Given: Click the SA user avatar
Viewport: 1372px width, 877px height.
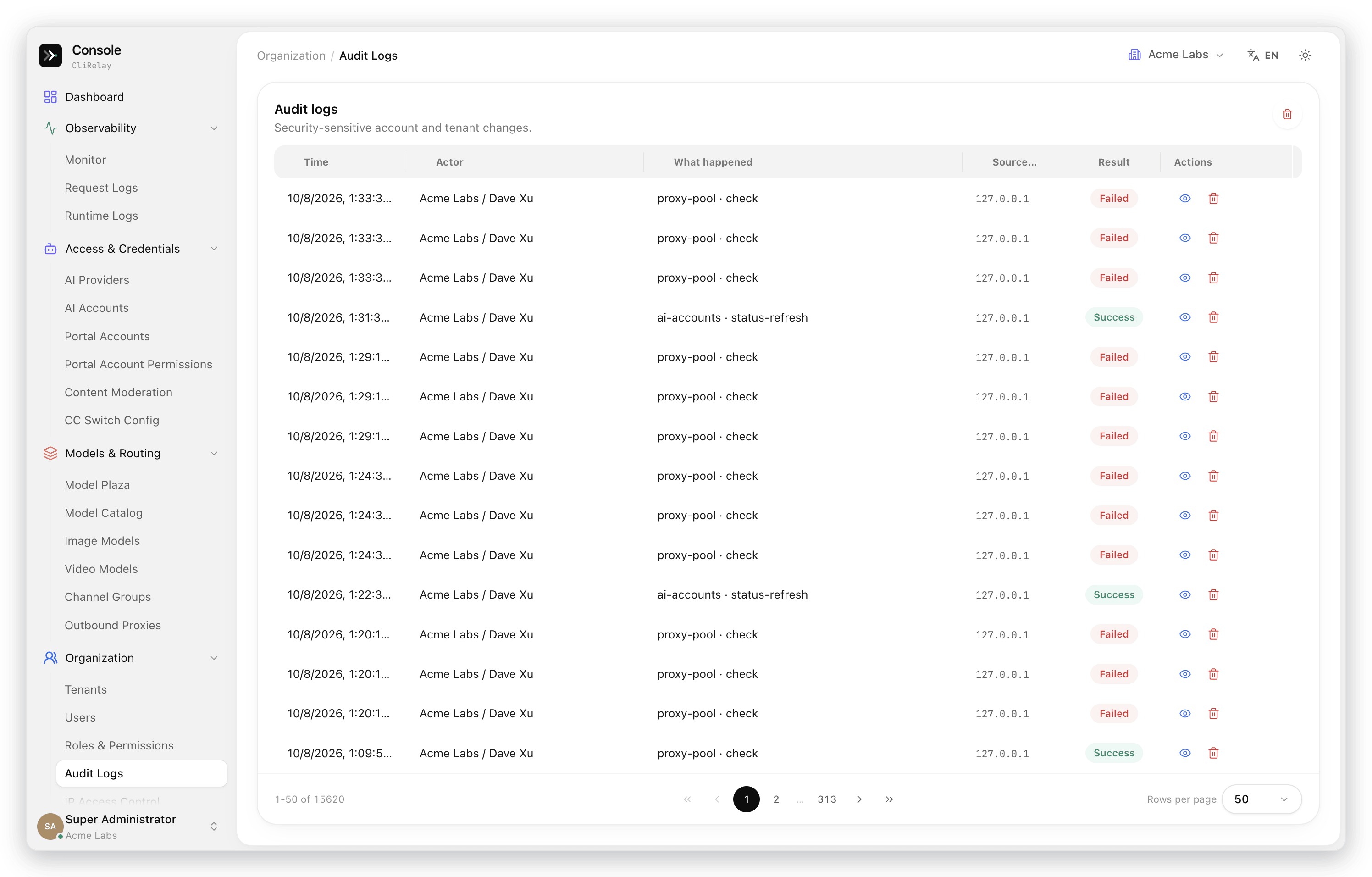Looking at the screenshot, I should point(50,826).
